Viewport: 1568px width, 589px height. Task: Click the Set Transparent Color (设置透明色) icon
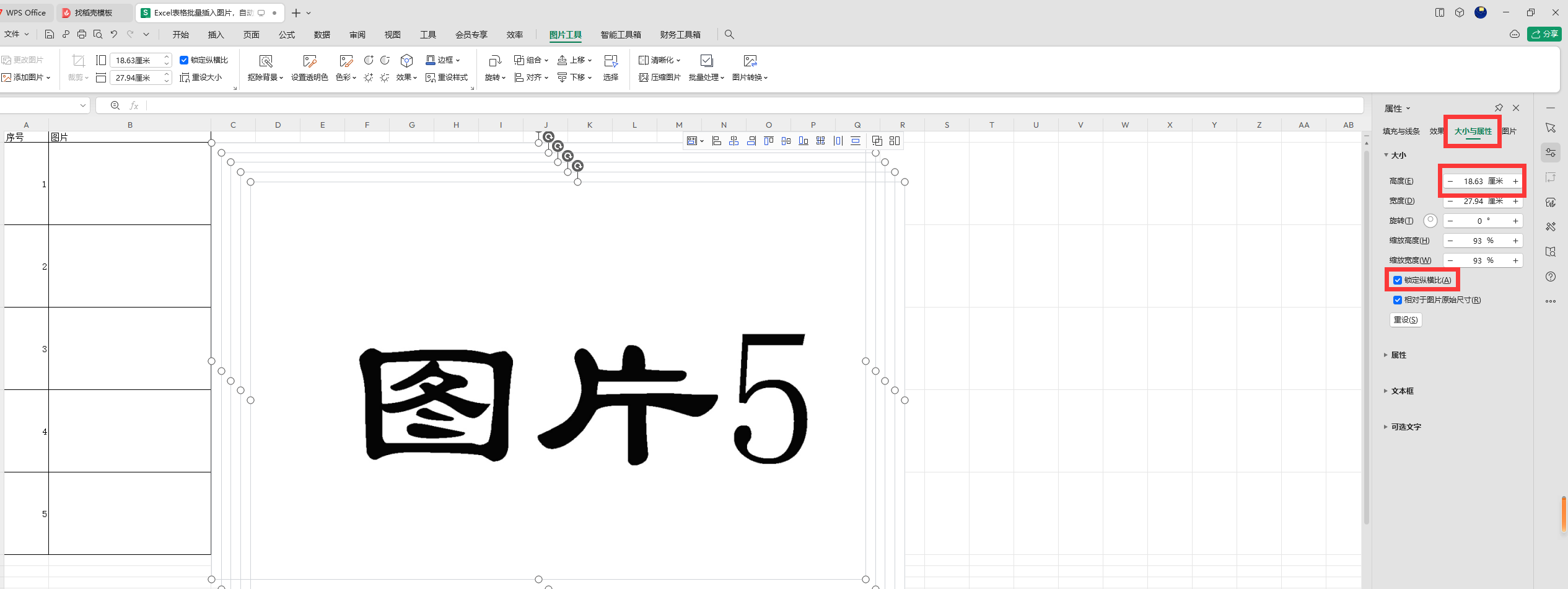309,61
